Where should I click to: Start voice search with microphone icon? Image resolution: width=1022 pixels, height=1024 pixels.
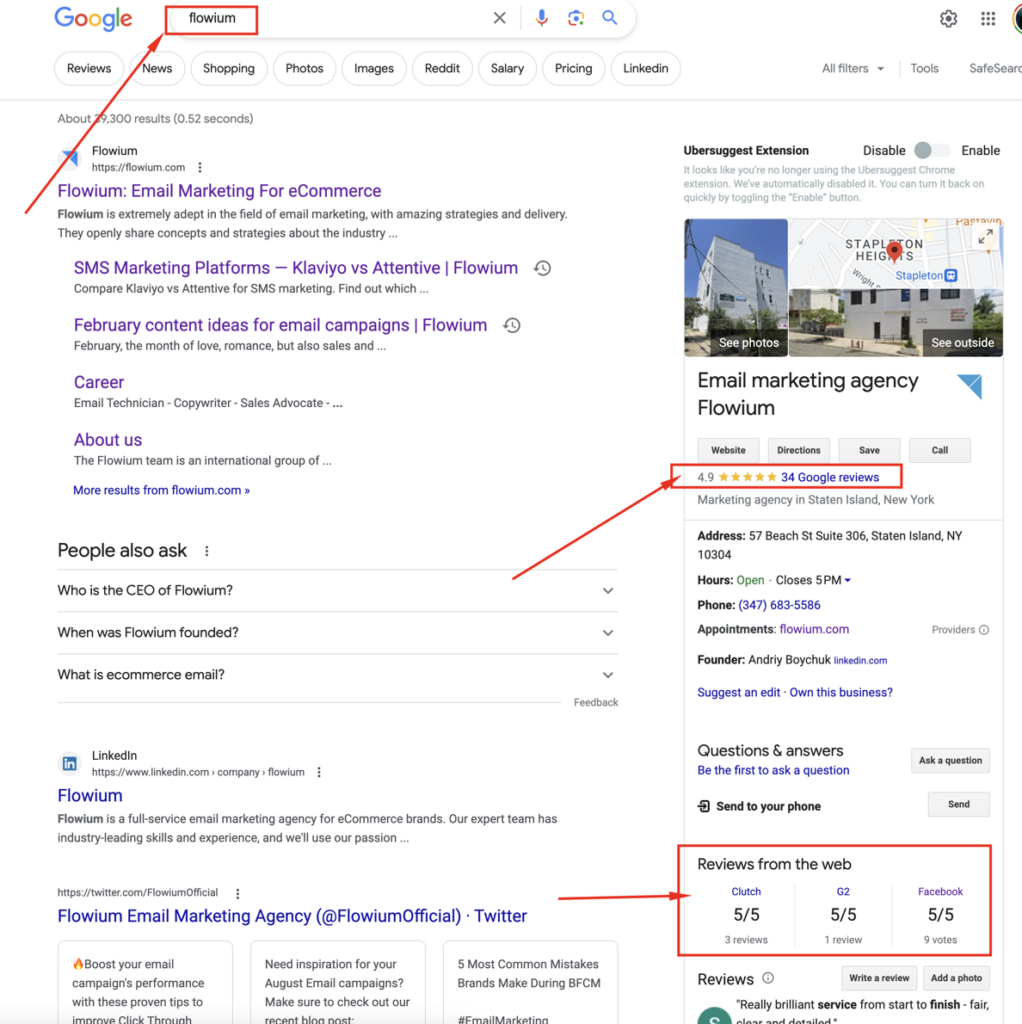pyautogui.click(x=541, y=18)
